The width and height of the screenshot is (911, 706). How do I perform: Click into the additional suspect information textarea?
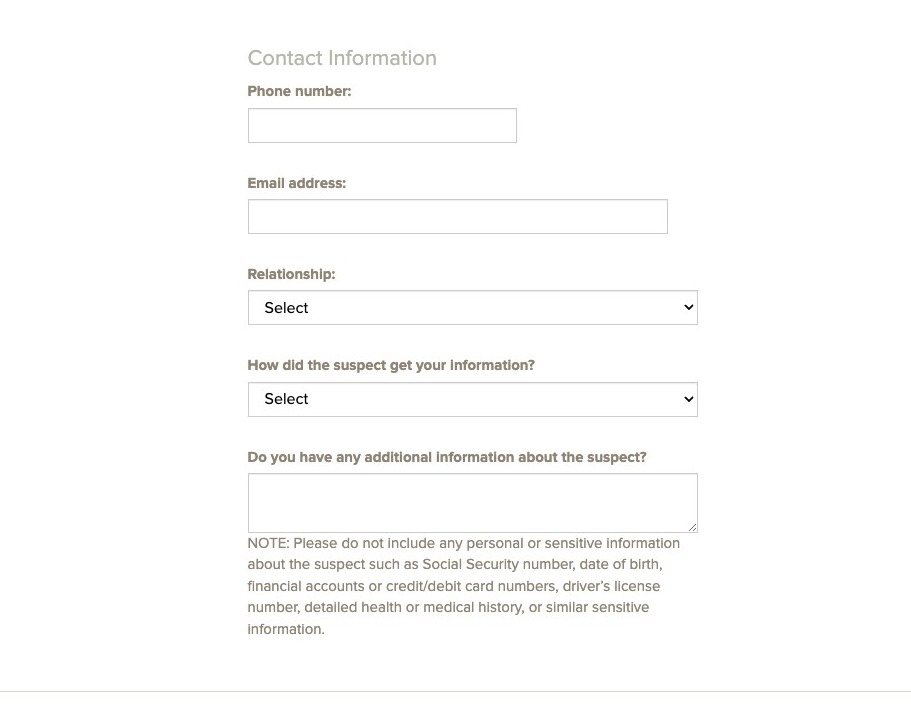point(472,502)
